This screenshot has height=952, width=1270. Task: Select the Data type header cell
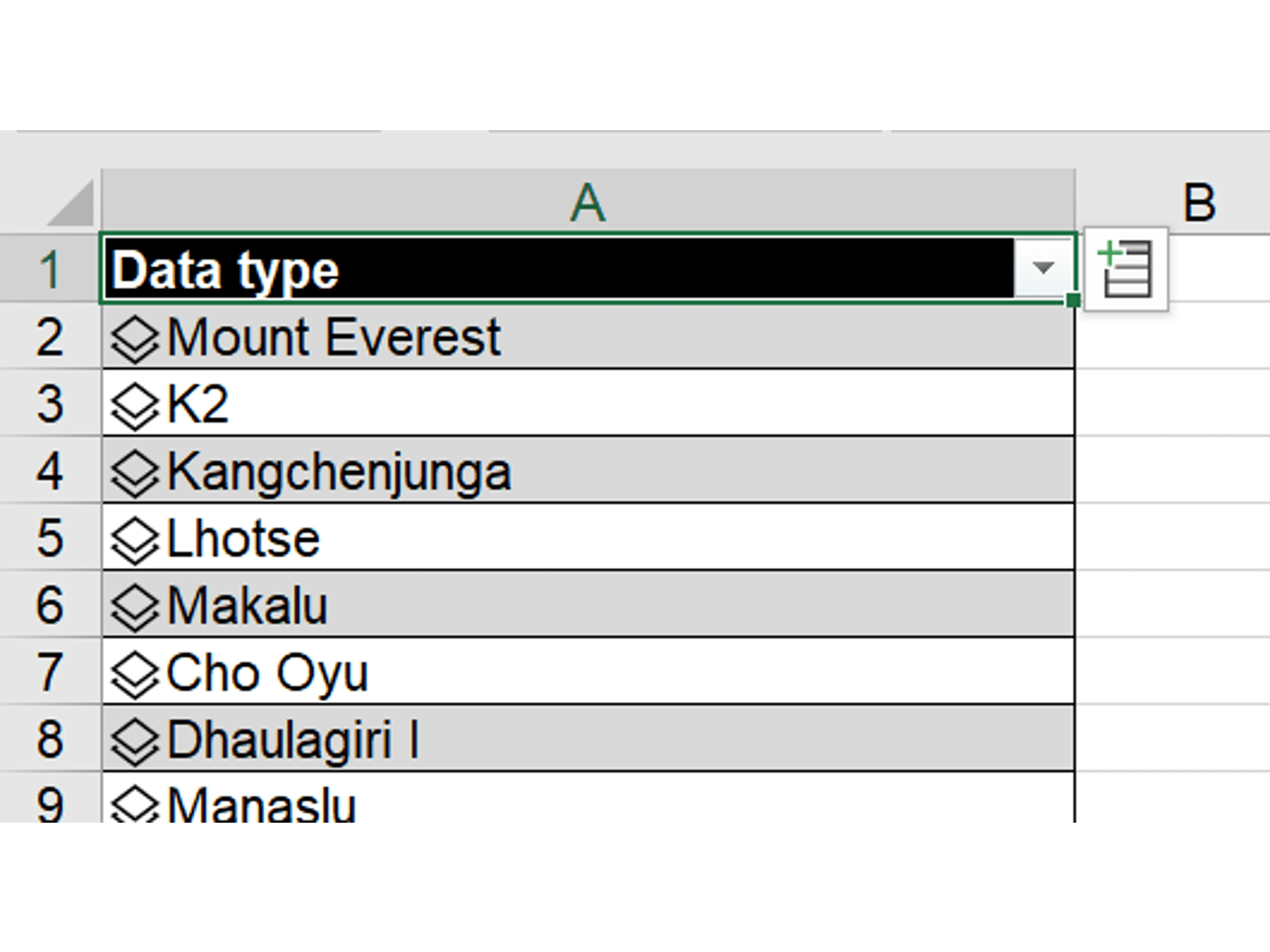click(x=556, y=270)
